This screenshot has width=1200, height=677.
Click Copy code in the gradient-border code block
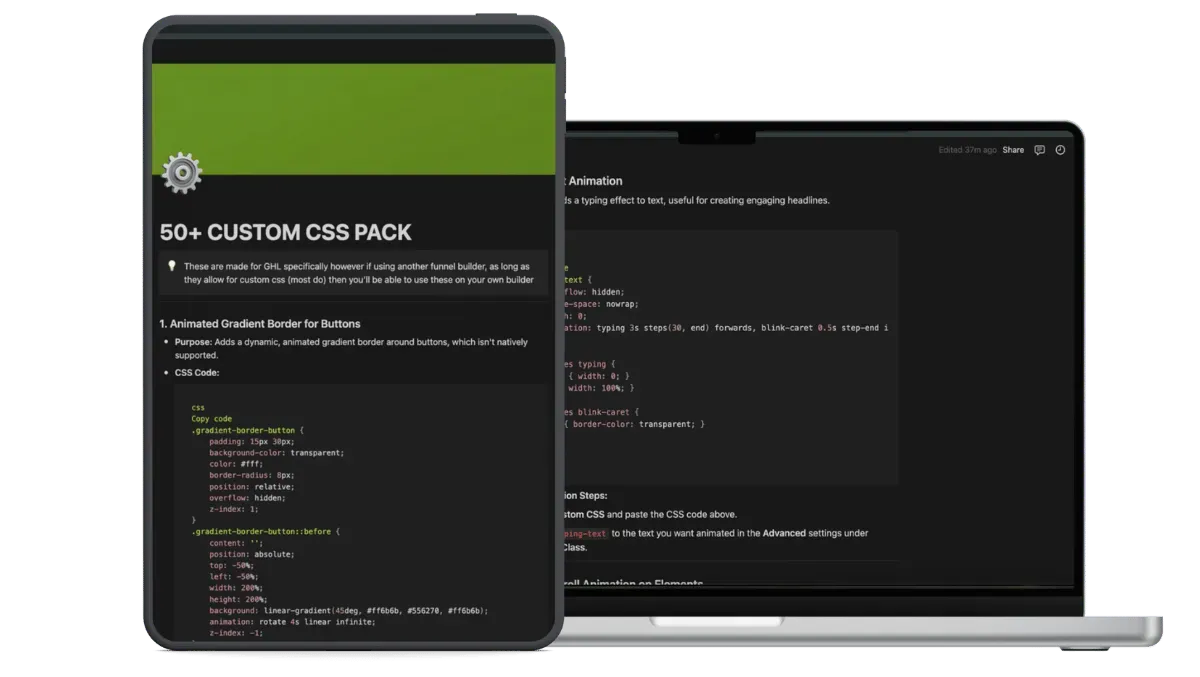(x=212, y=419)
